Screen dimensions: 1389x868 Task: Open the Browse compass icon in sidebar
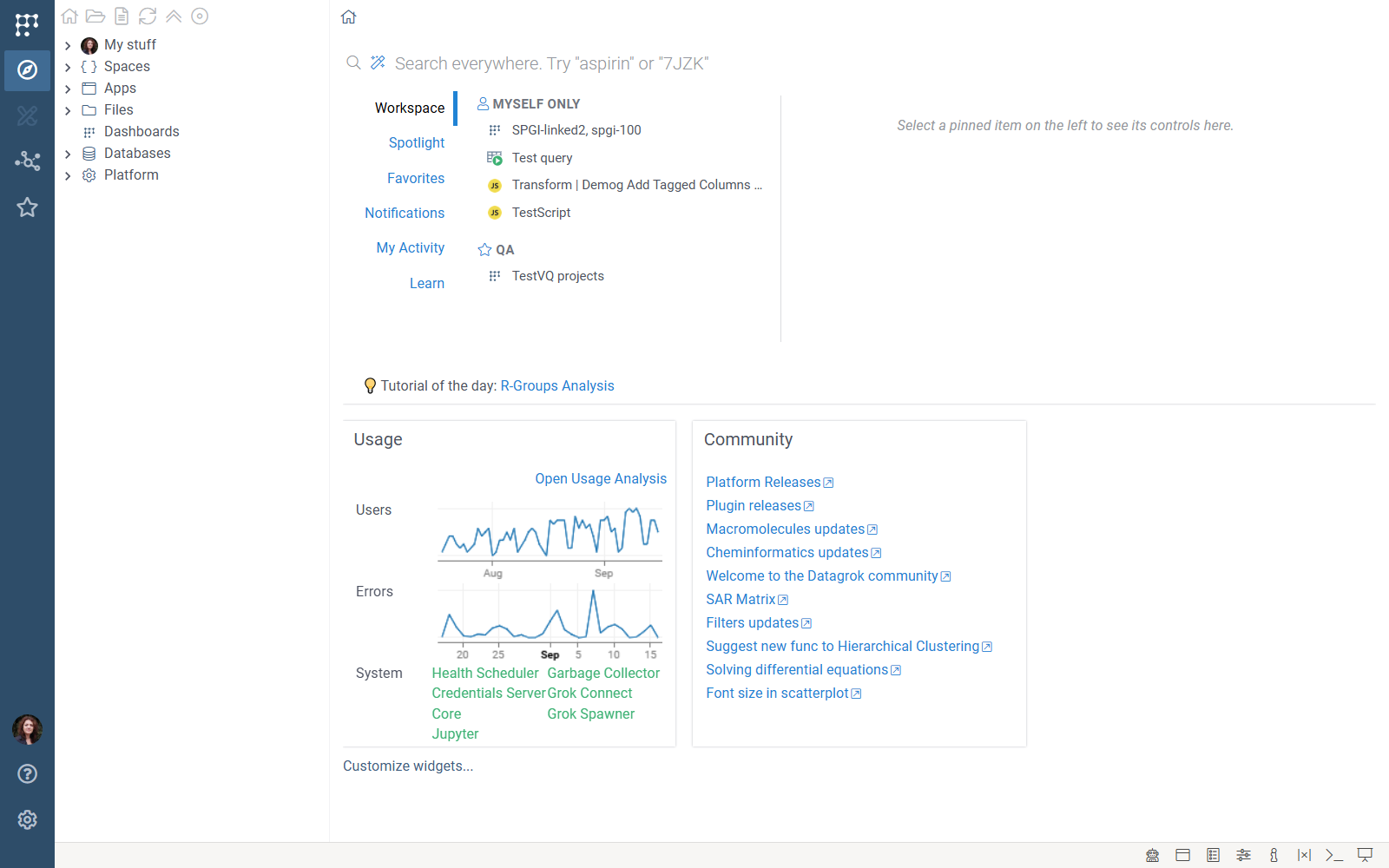27,70
